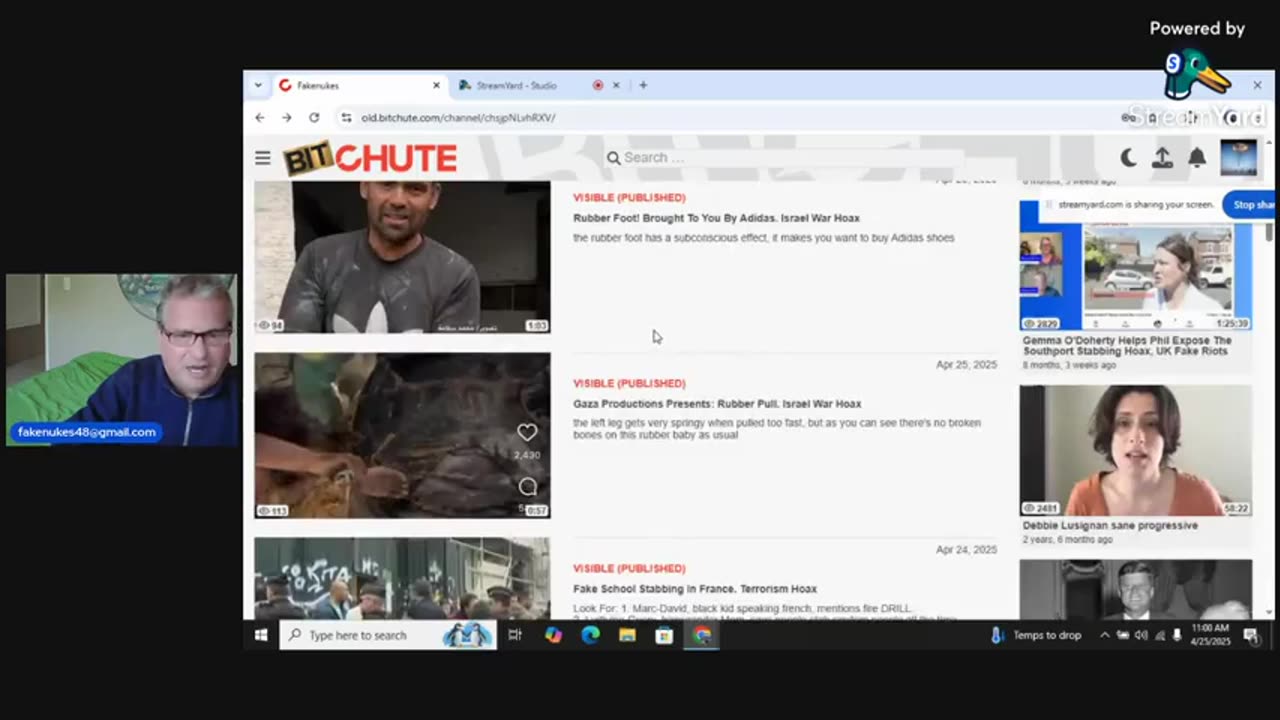Click the BitChute logo
This screenshot has height=720, width=1280.
tap(370, 158)
